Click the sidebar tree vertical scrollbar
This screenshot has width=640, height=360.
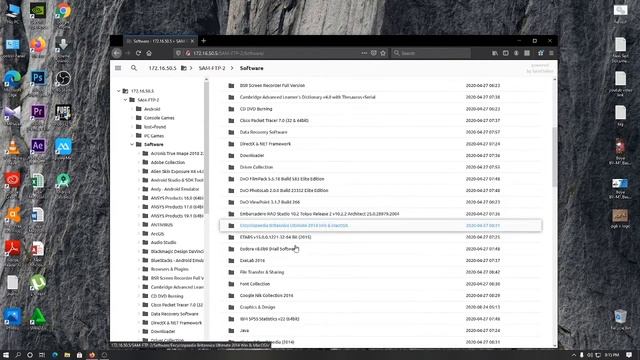[x=206, y=147]
